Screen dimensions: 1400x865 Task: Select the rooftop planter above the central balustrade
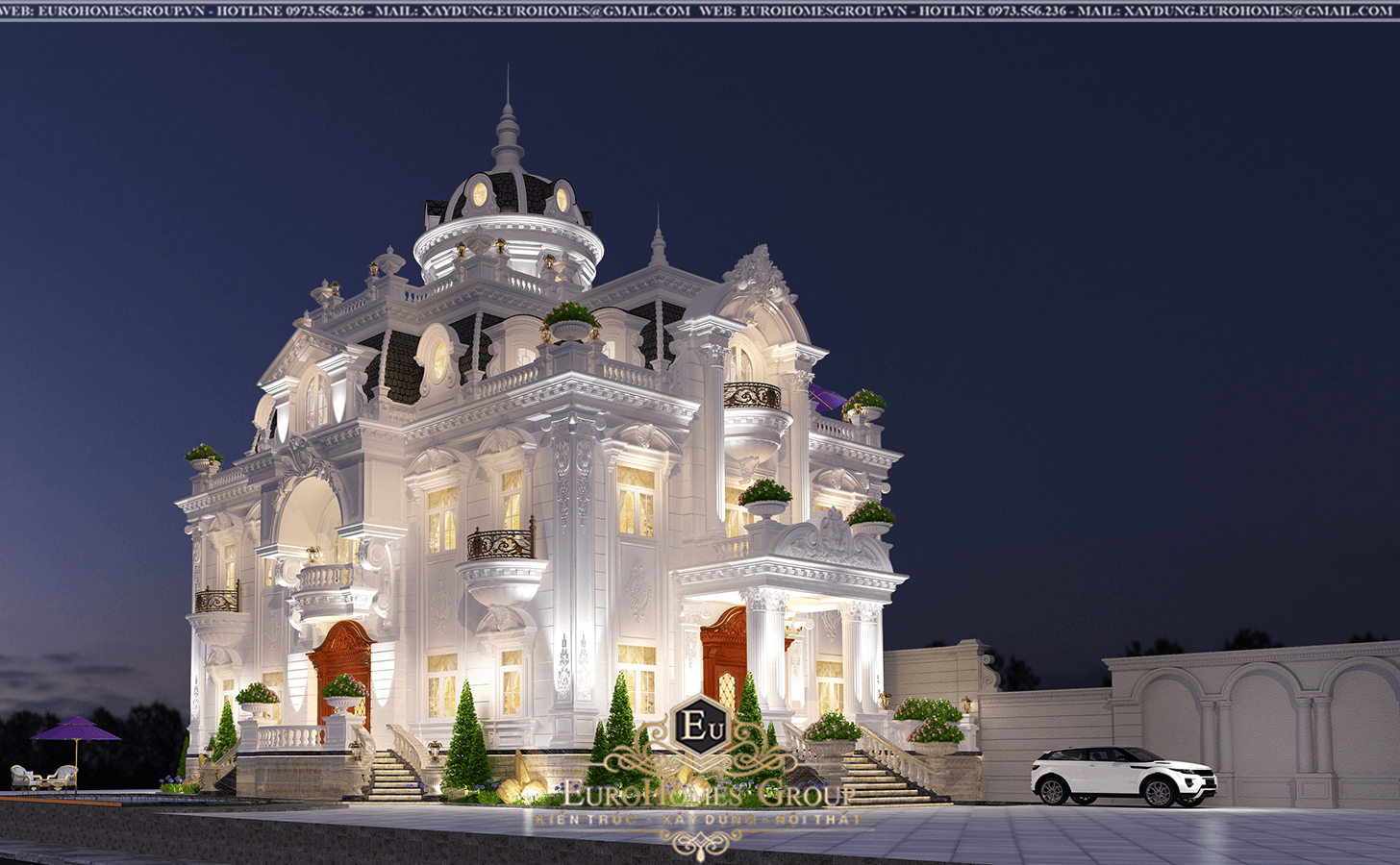click(571, 321)
